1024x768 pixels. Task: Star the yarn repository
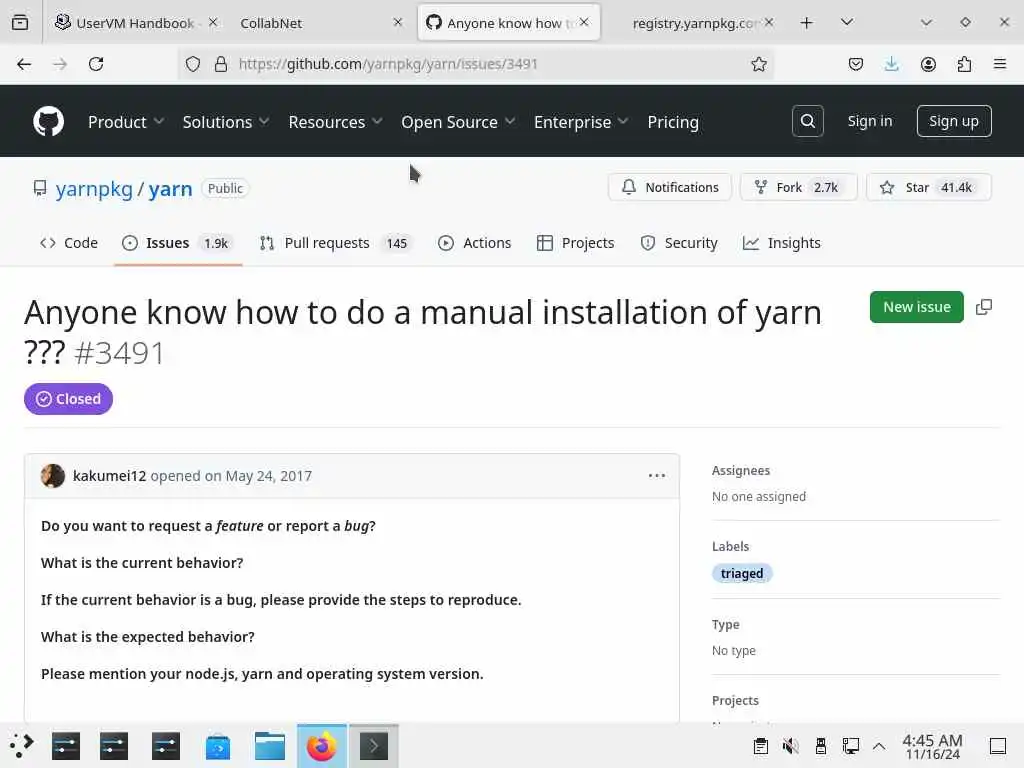coord(928,187)
